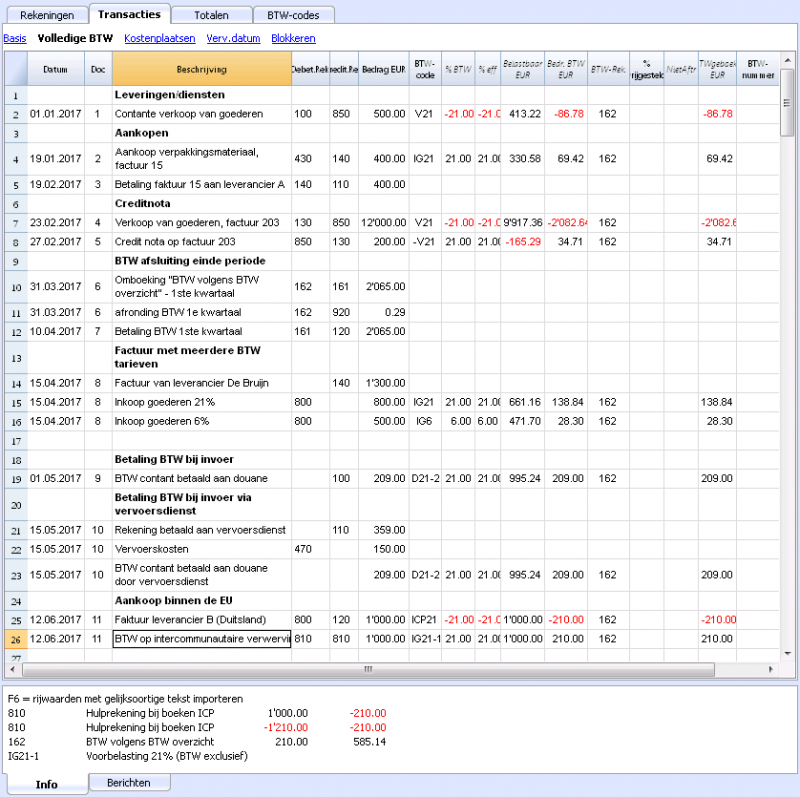Click the cell 'Contante verkoop van goederen'

click(x=202, y=114)
